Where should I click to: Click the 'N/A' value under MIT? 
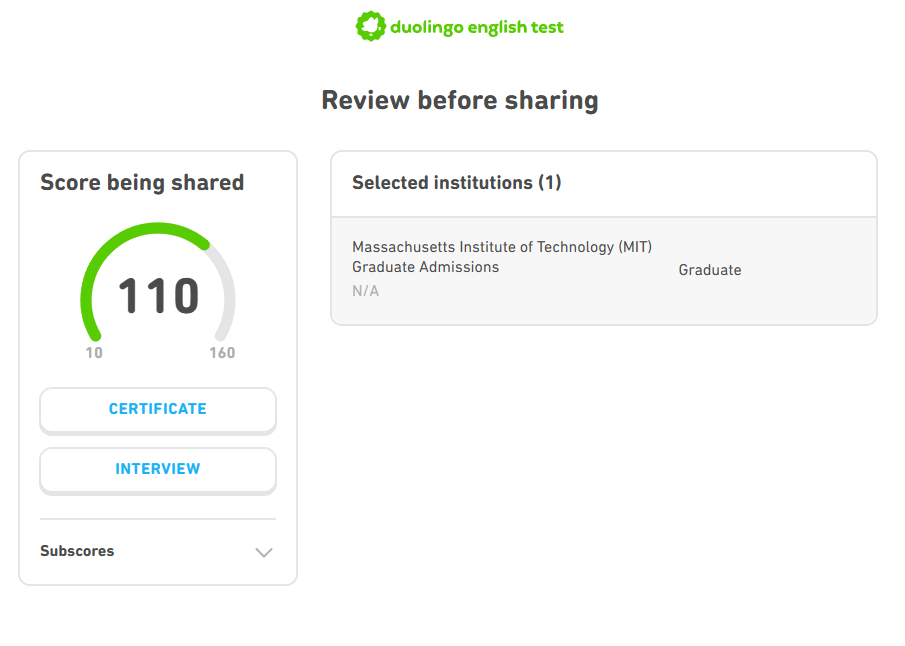coord(365,291)
